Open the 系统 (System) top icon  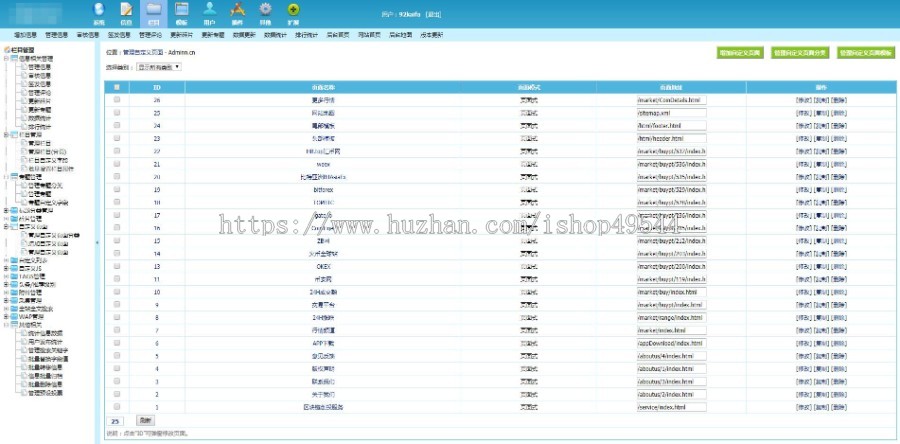99,10
